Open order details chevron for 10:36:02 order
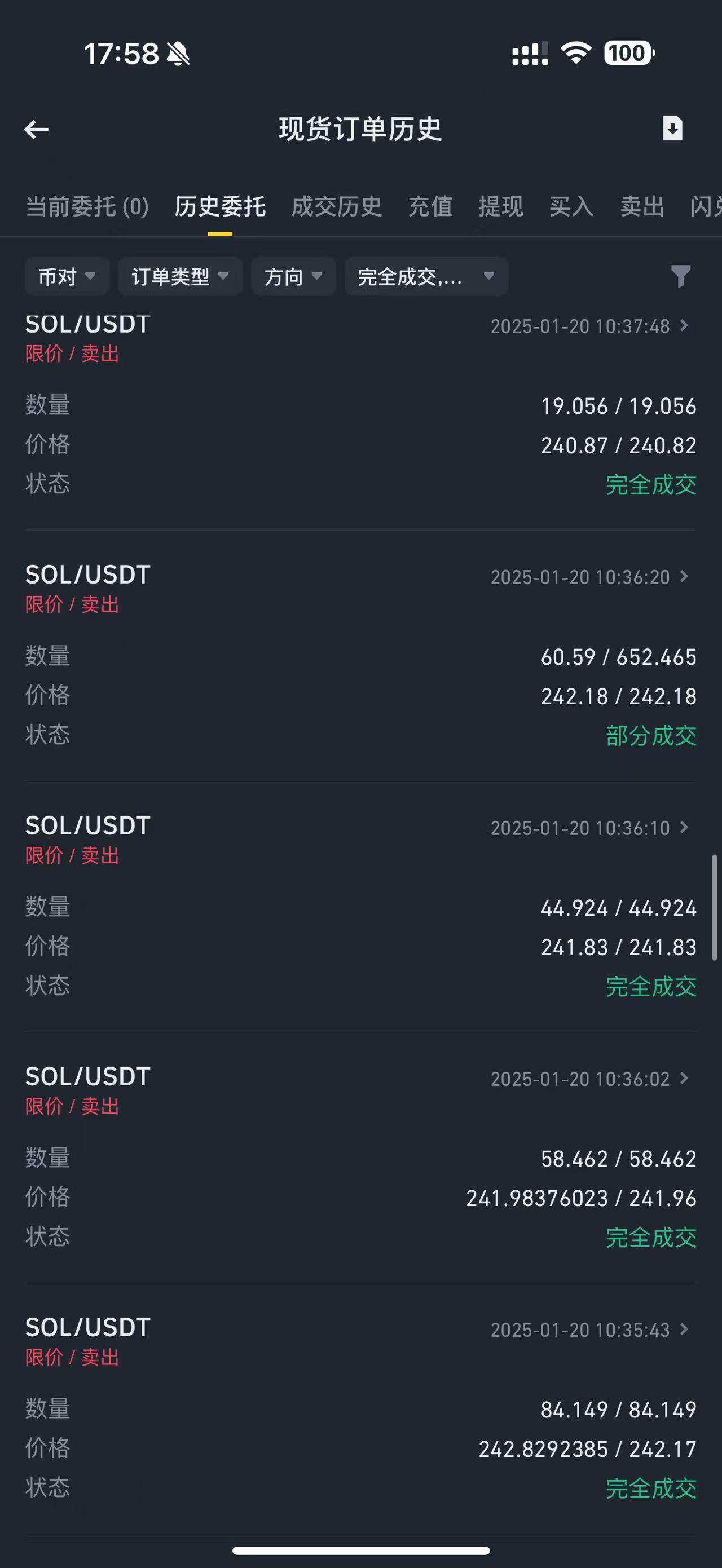 (684, 1078)
